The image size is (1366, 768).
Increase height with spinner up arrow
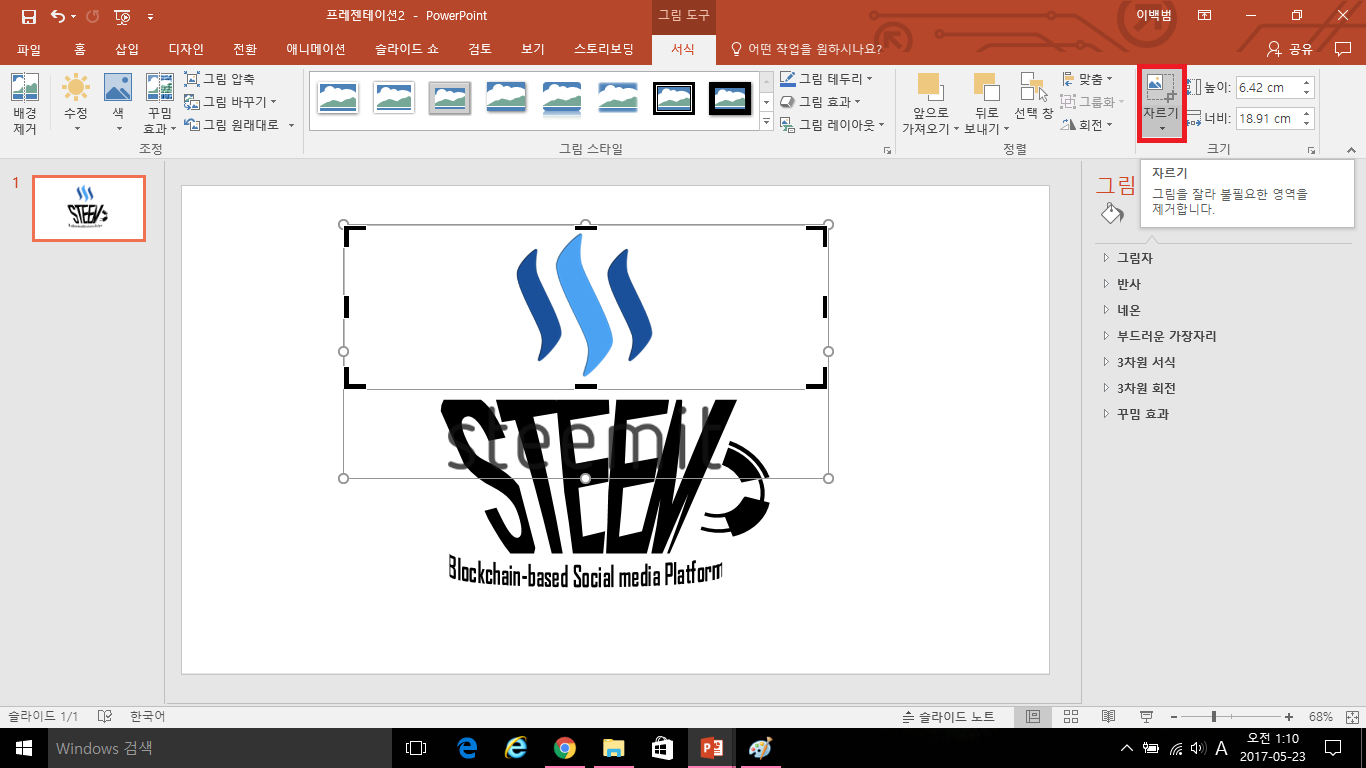click(x=1306, y=83)
